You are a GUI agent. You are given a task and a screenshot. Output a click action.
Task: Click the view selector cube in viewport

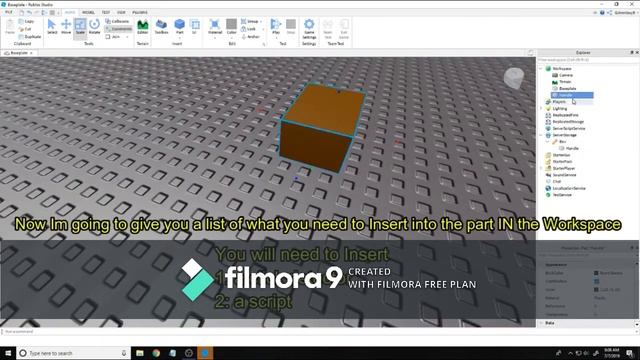[x=513, y=77]
